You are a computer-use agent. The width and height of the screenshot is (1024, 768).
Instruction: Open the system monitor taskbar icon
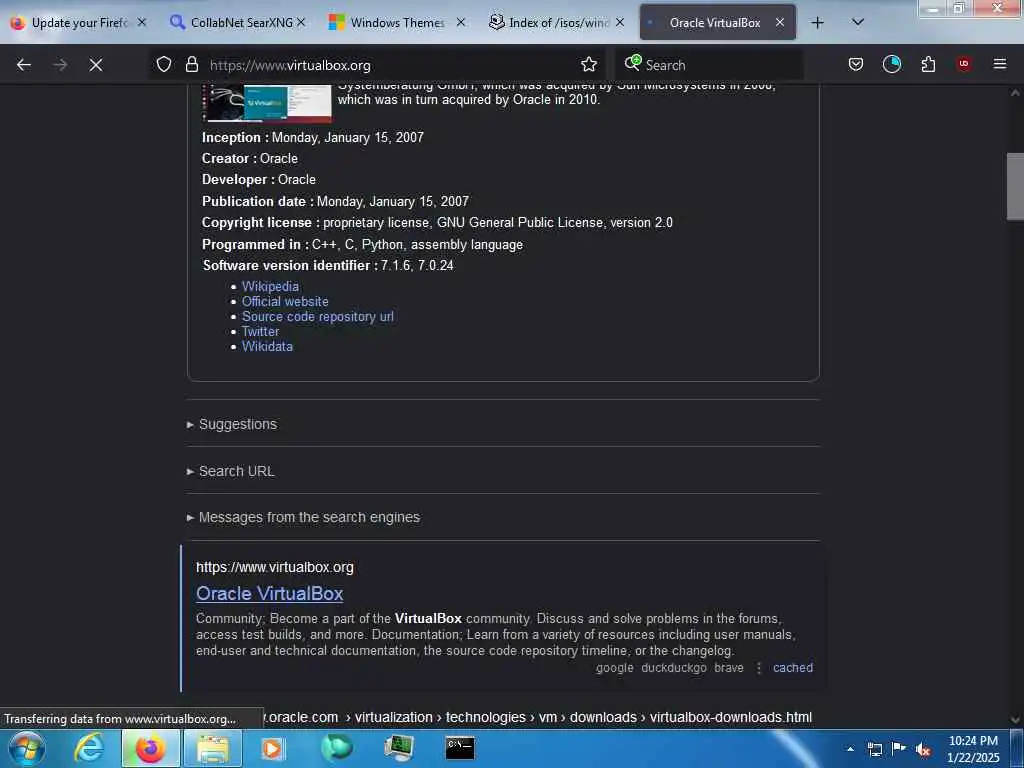[x=398, y=748]
